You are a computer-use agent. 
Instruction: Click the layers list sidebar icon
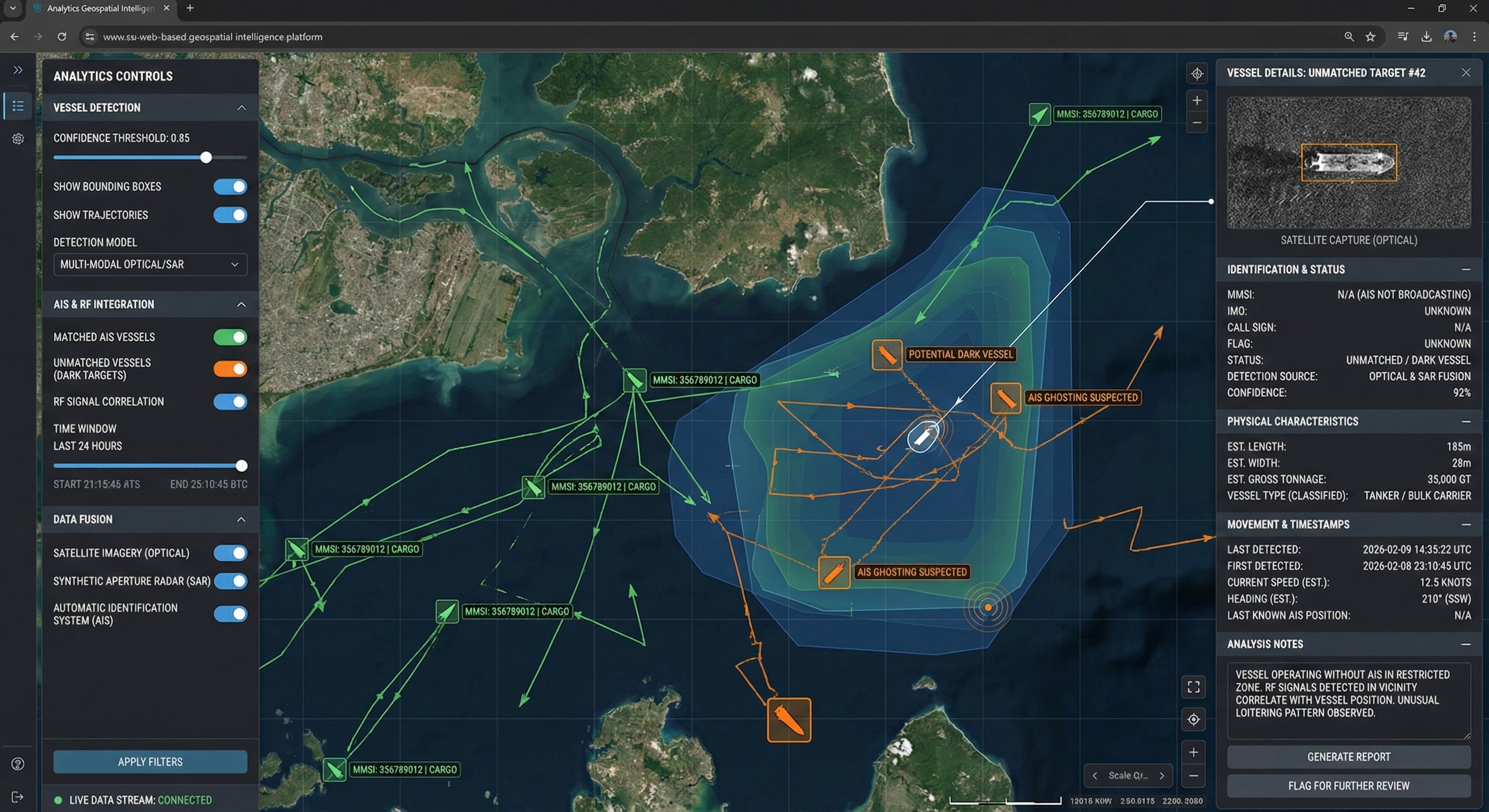[x=18, y=106]
